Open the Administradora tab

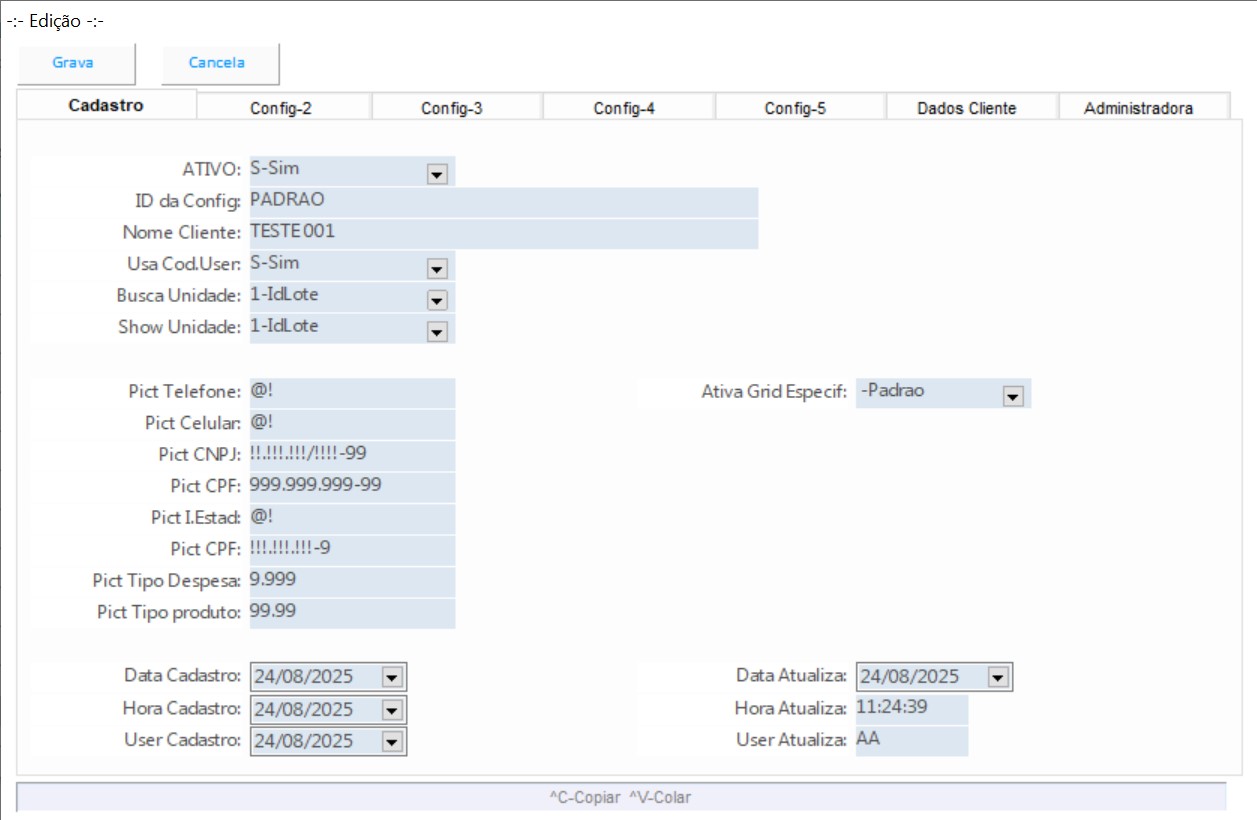pos(1138,108)
